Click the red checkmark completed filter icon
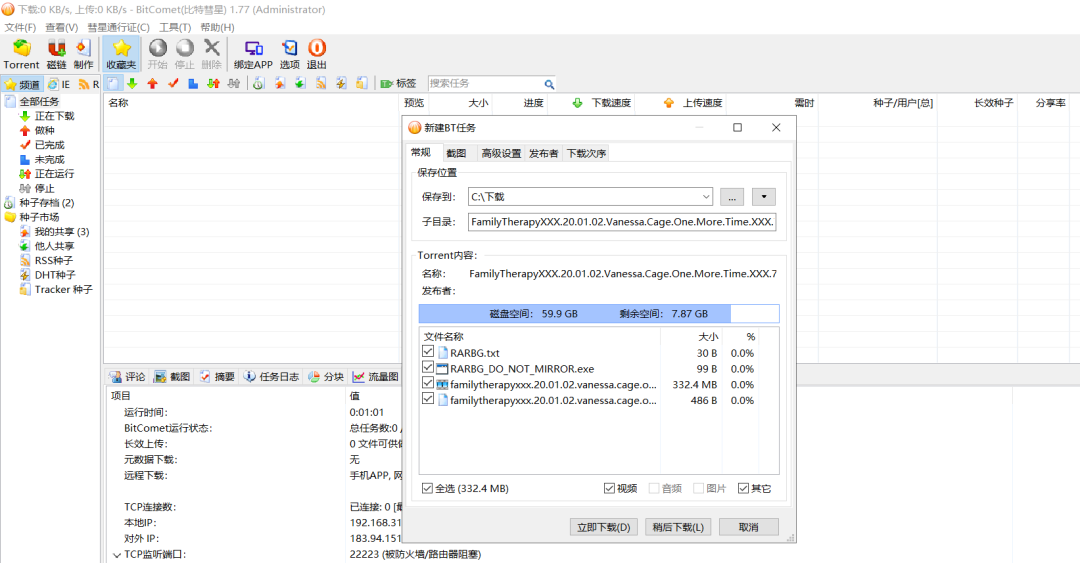The height and width of the screenshot is (563, 1080). [173, 83]
